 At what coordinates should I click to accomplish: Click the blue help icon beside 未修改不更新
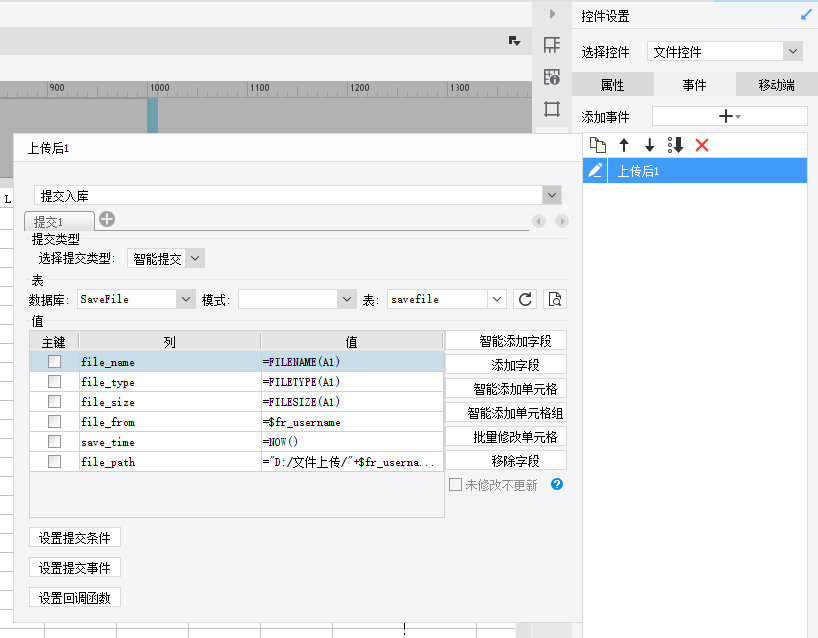[557, 485]
